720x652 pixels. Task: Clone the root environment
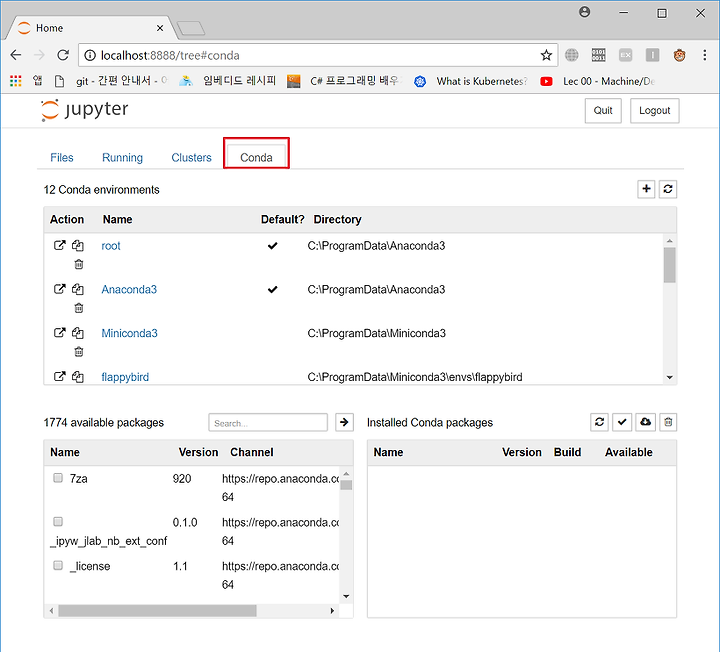click(78, 246)
